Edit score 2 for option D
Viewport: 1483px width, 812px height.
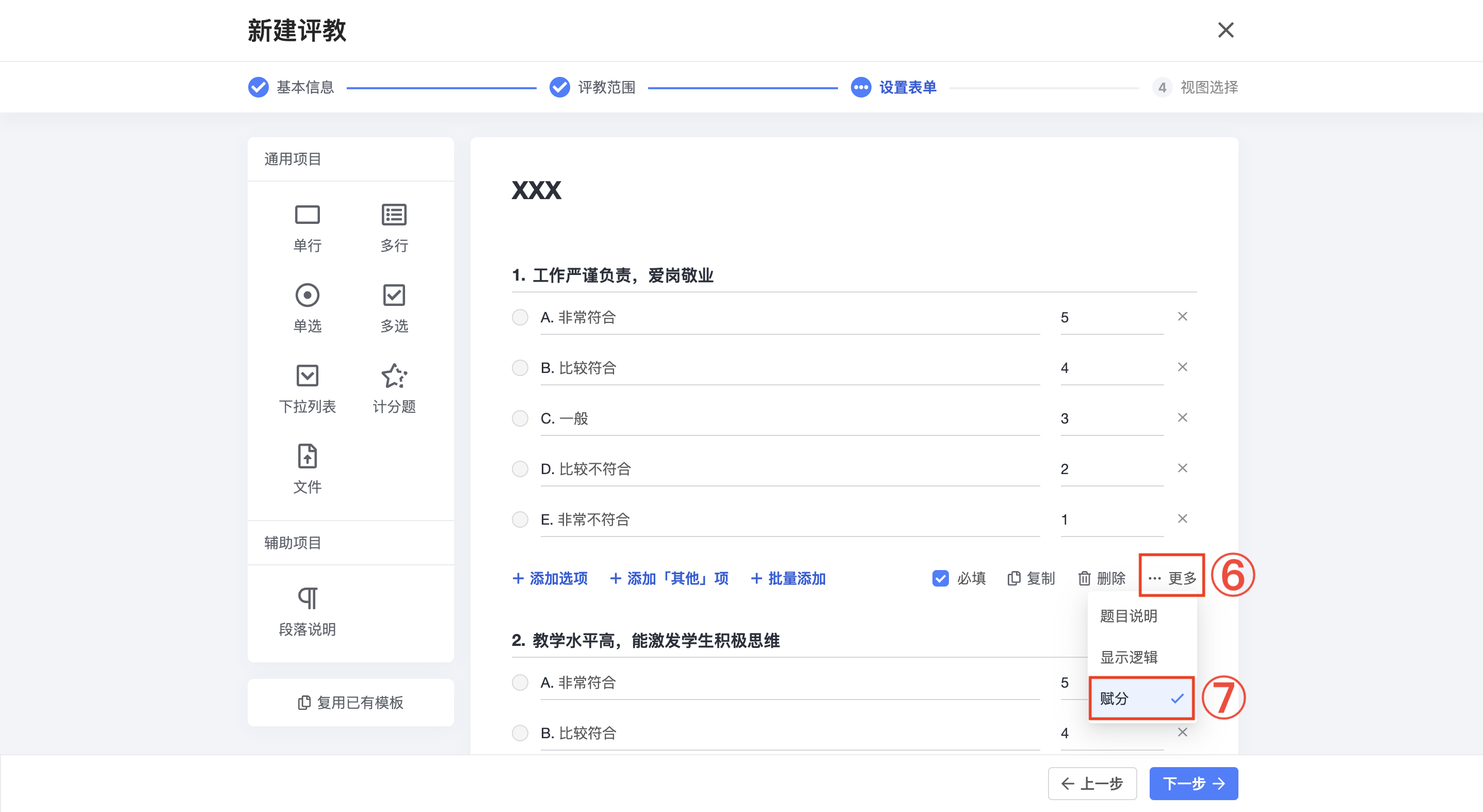click(x=1111, y=469)
